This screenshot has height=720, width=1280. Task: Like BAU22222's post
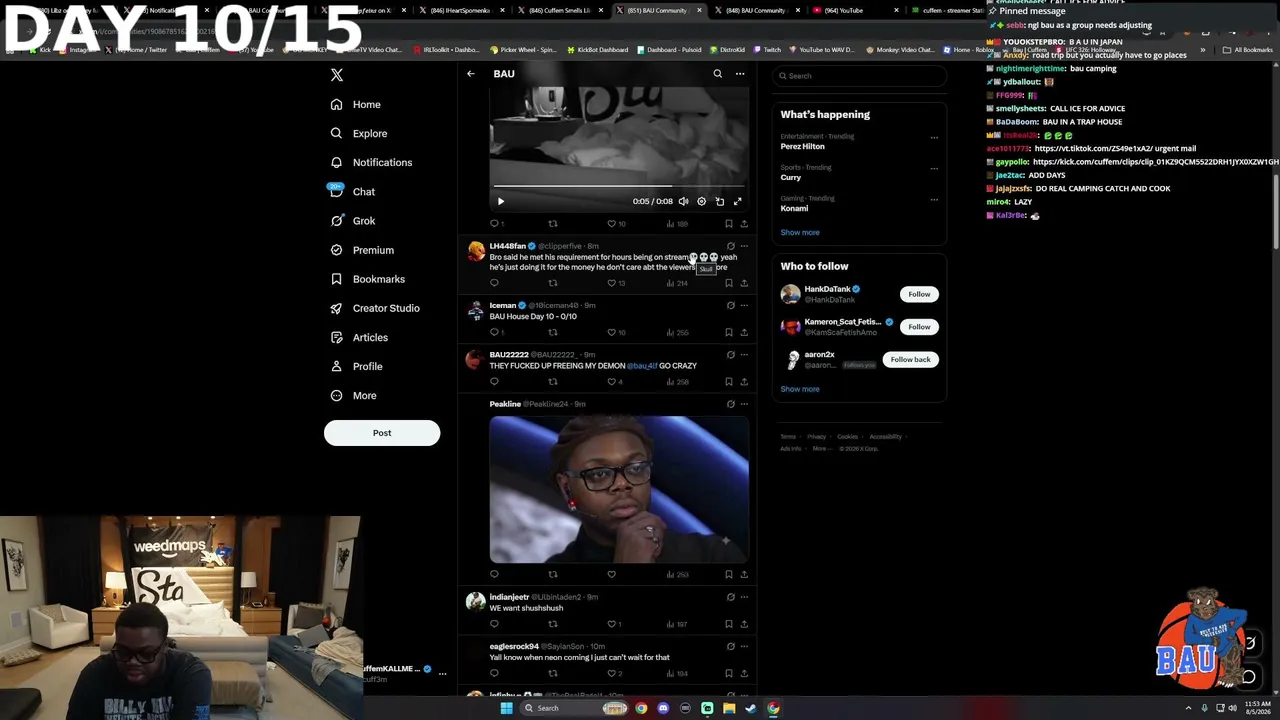(615, 381)
